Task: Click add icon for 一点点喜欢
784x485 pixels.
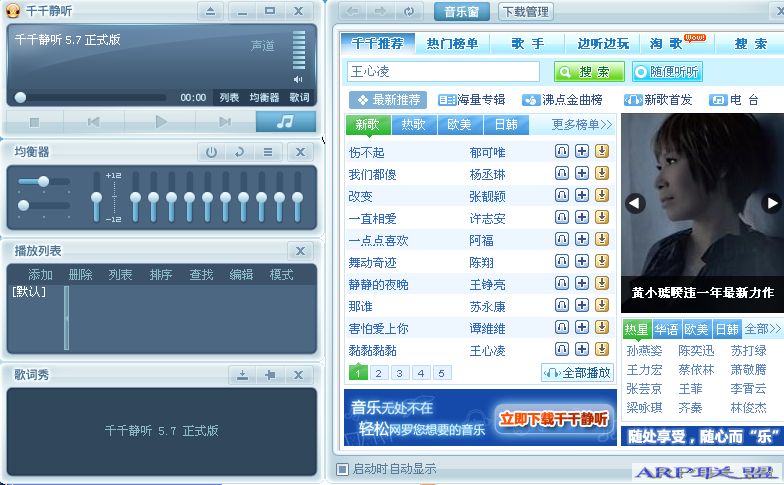Action: pyautogui.click(x=582, y=239)
